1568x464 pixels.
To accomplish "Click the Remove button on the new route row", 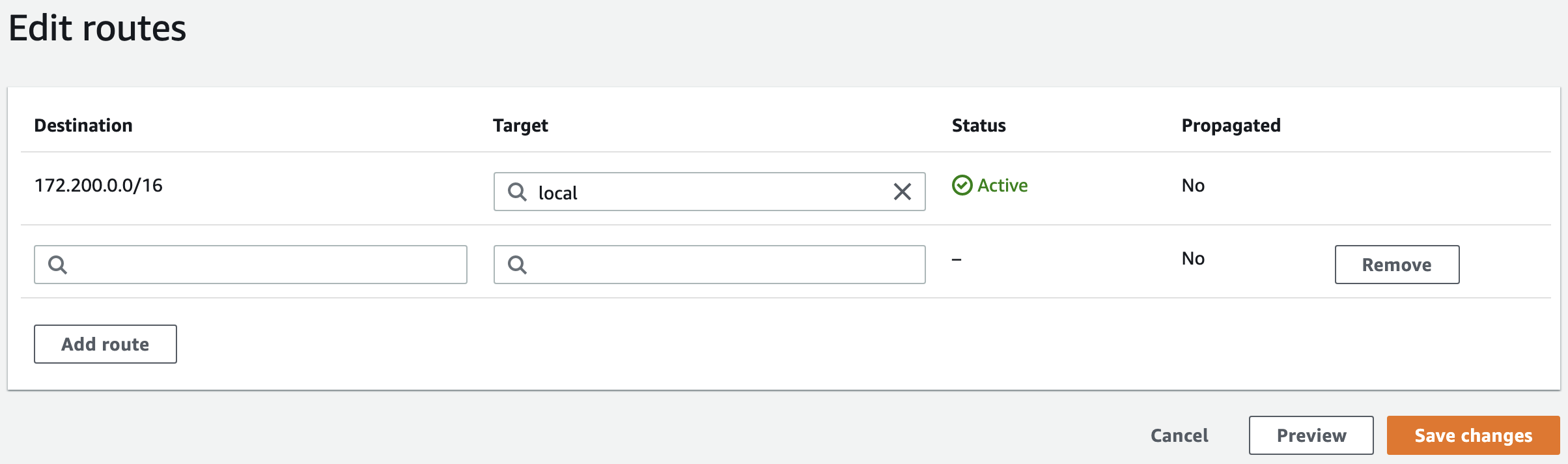I will (1396, 265).
